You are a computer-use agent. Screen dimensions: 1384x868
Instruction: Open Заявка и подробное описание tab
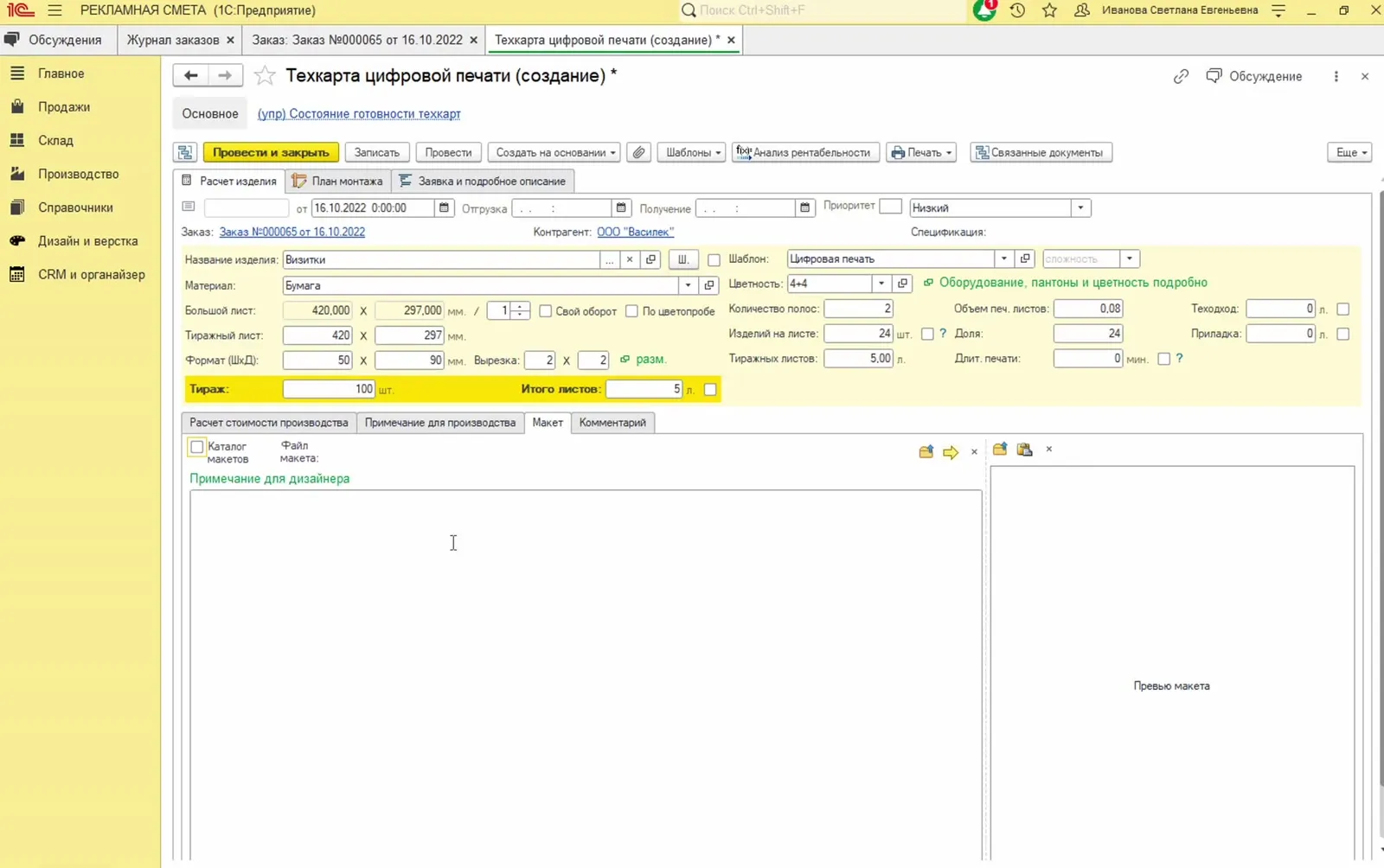483,181
